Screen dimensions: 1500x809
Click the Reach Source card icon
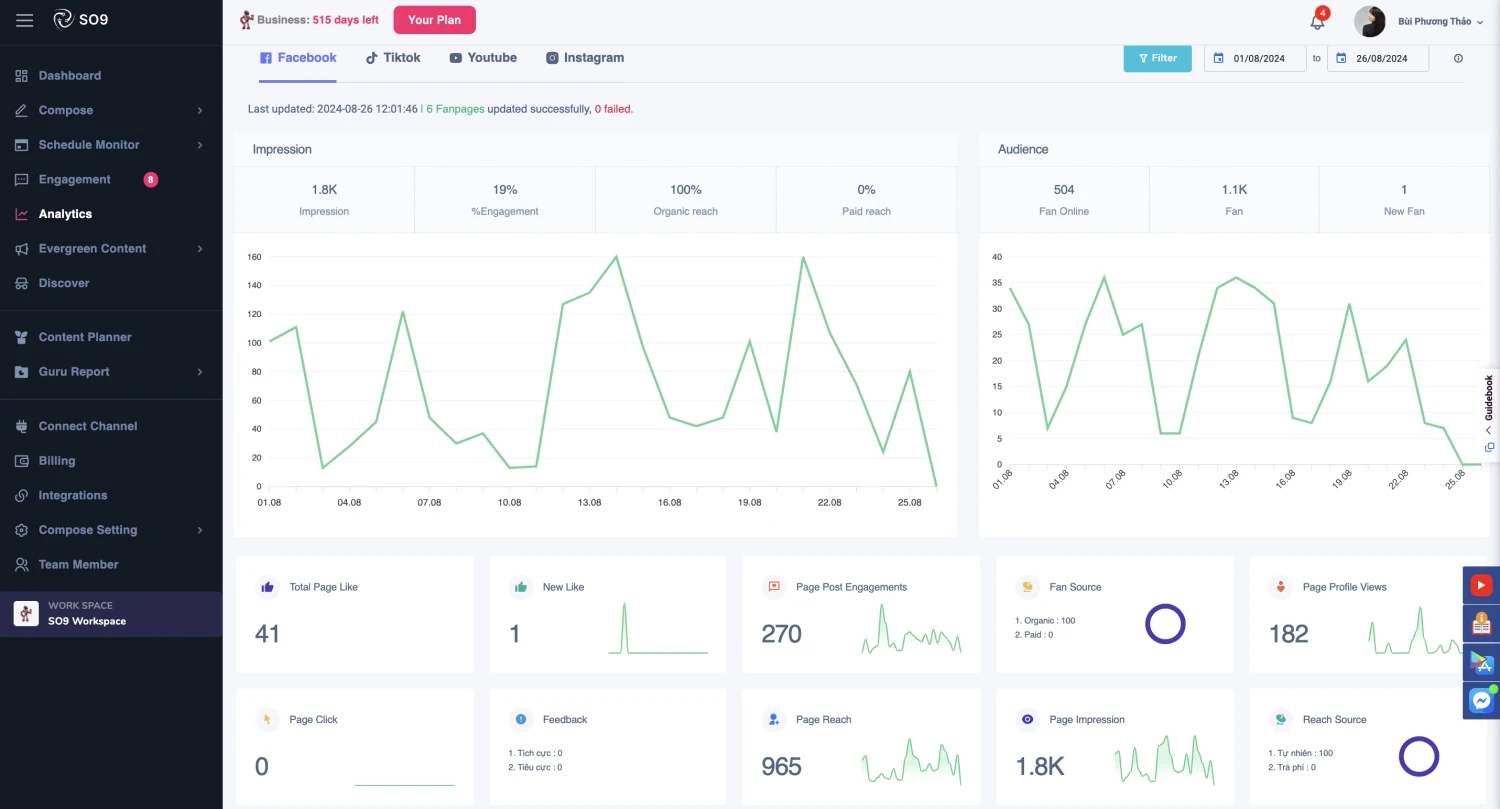point(1281,719)
